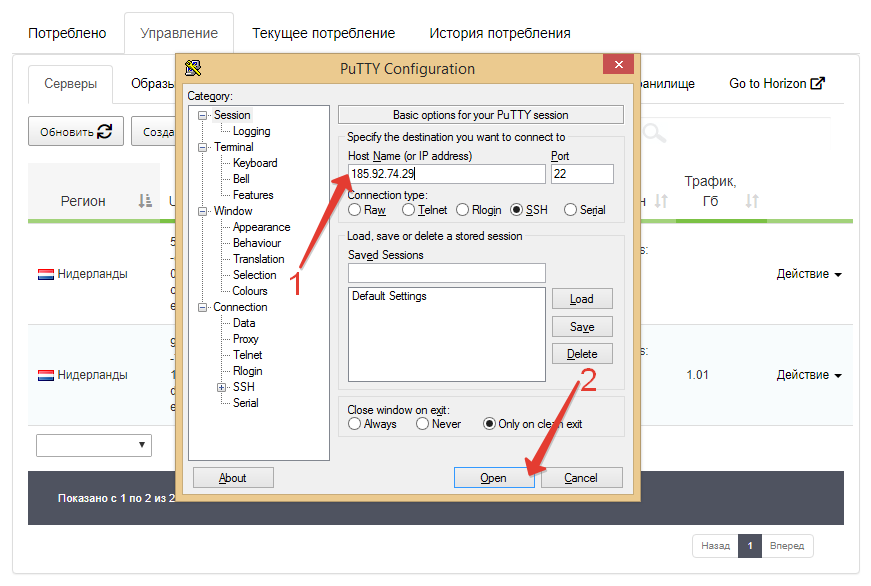Select Keyboard in category tree
The height and width of the screenshot is (586, 871).
tap(255, 163)
